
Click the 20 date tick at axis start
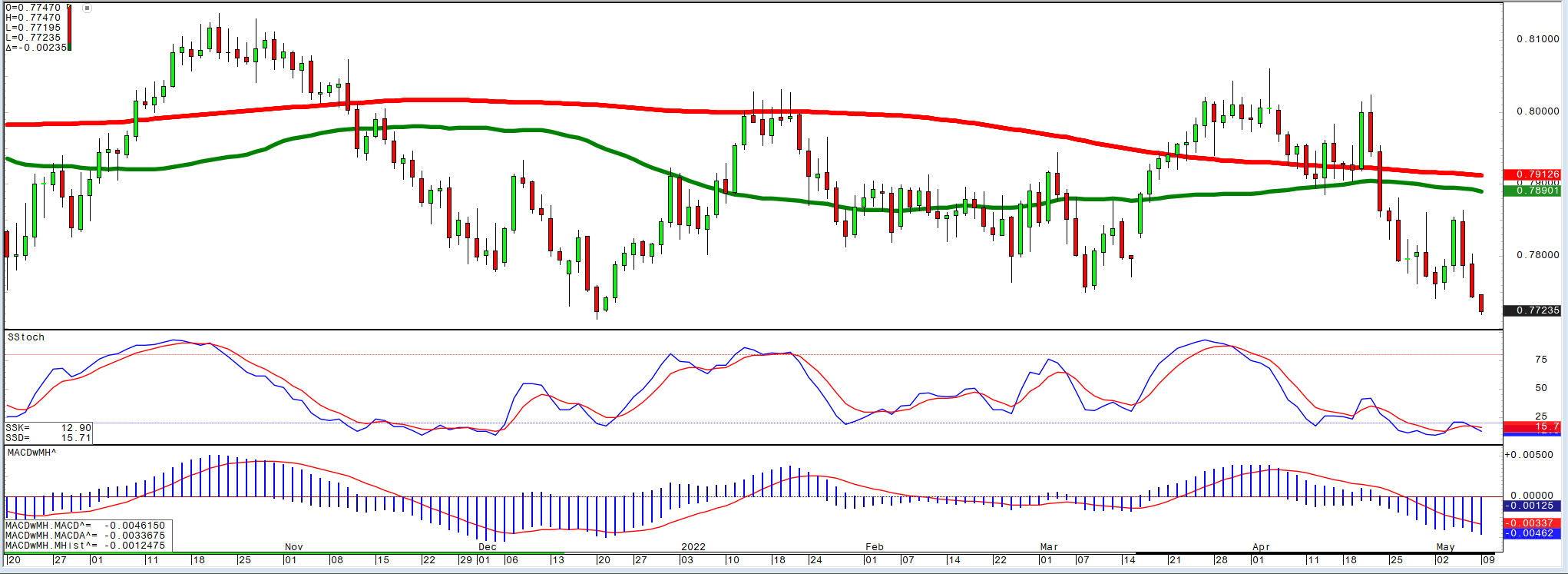[15, 560]
